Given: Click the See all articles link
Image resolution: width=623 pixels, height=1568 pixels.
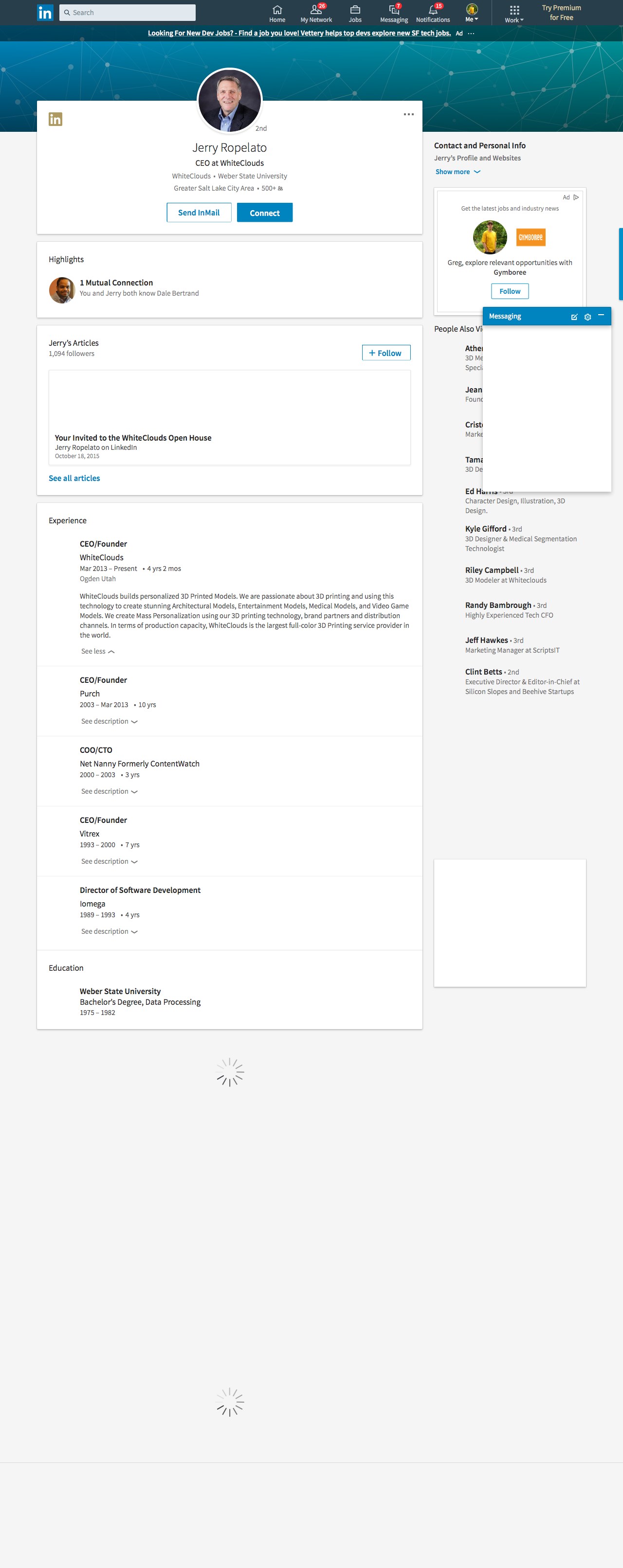Looking at the screenshot, I should coord(74,479).
